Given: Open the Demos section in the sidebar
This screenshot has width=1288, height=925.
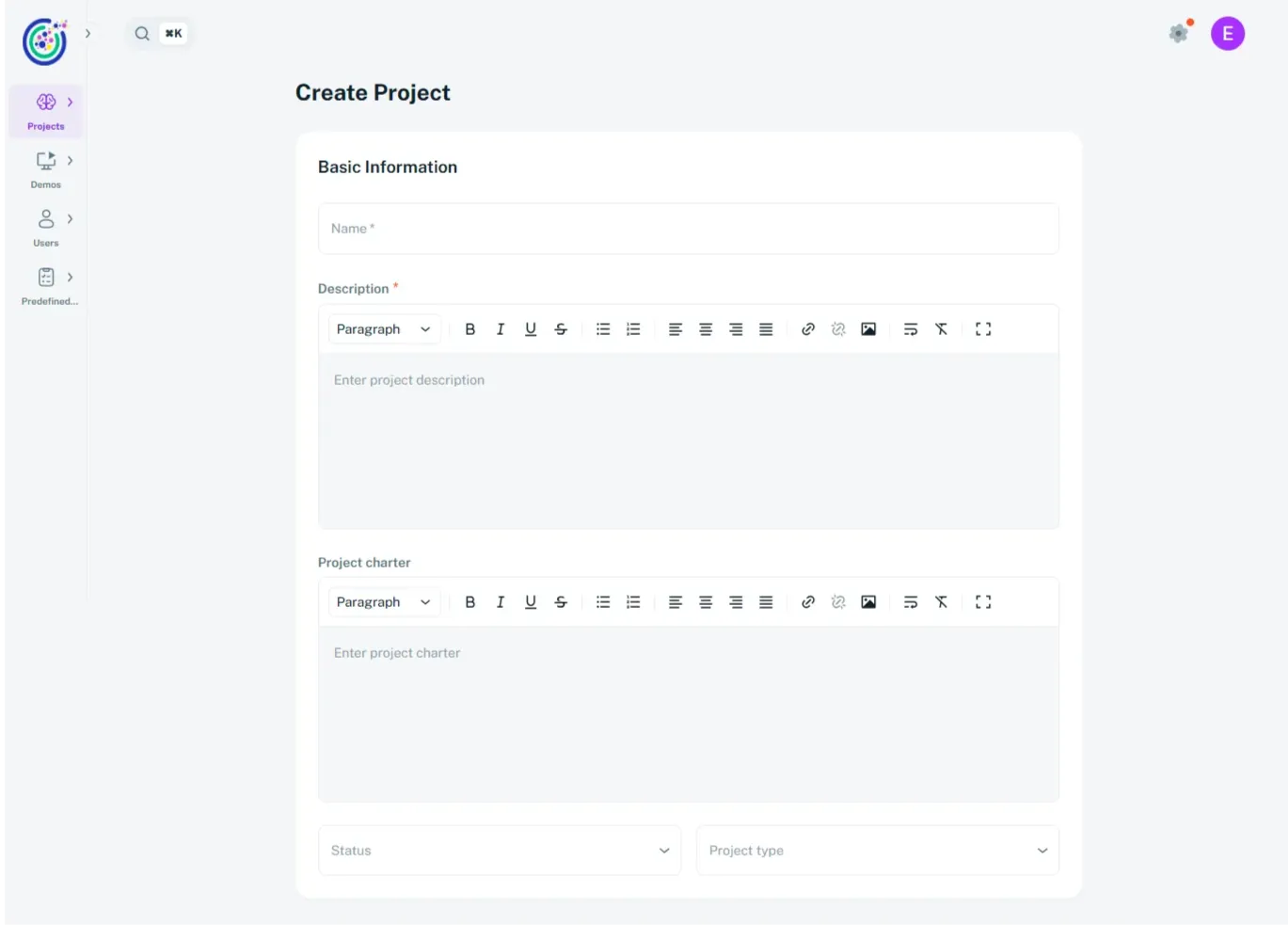Looking at the screenshot, I should (45, 169).
